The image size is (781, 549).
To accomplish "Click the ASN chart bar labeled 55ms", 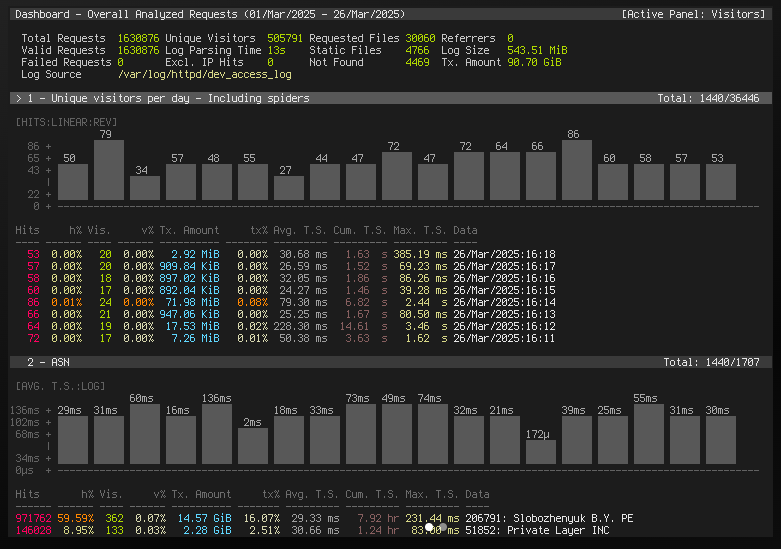I will tap(649, 434).
